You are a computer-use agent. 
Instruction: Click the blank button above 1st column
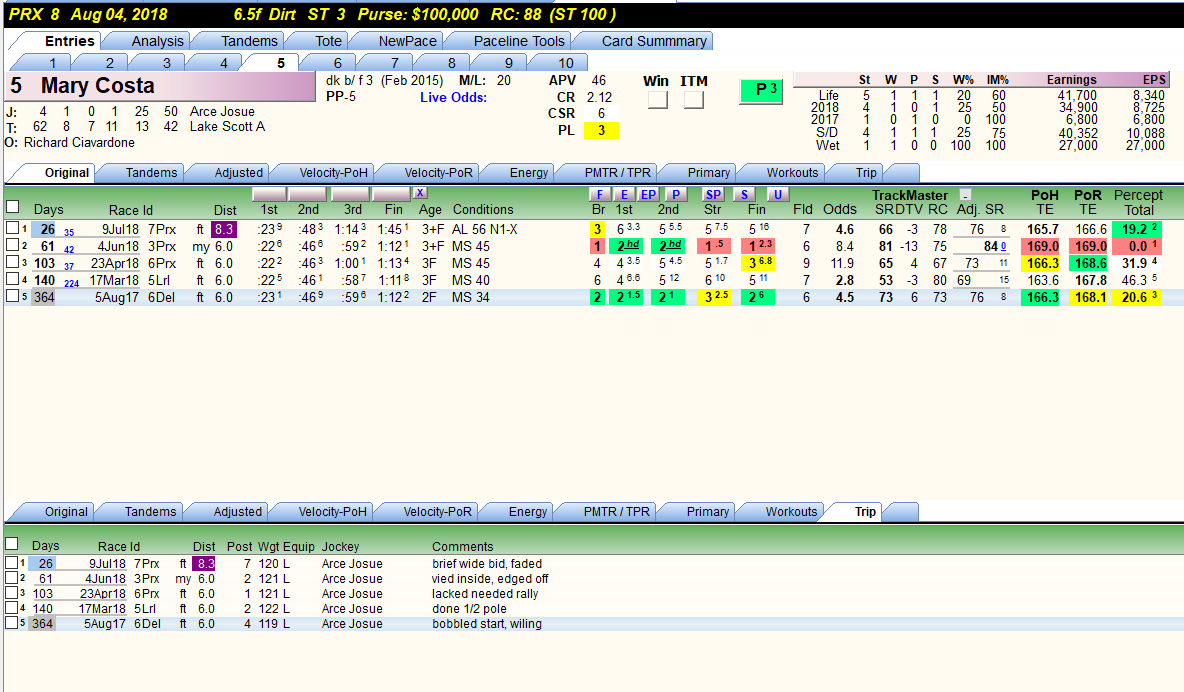[269, 193]
